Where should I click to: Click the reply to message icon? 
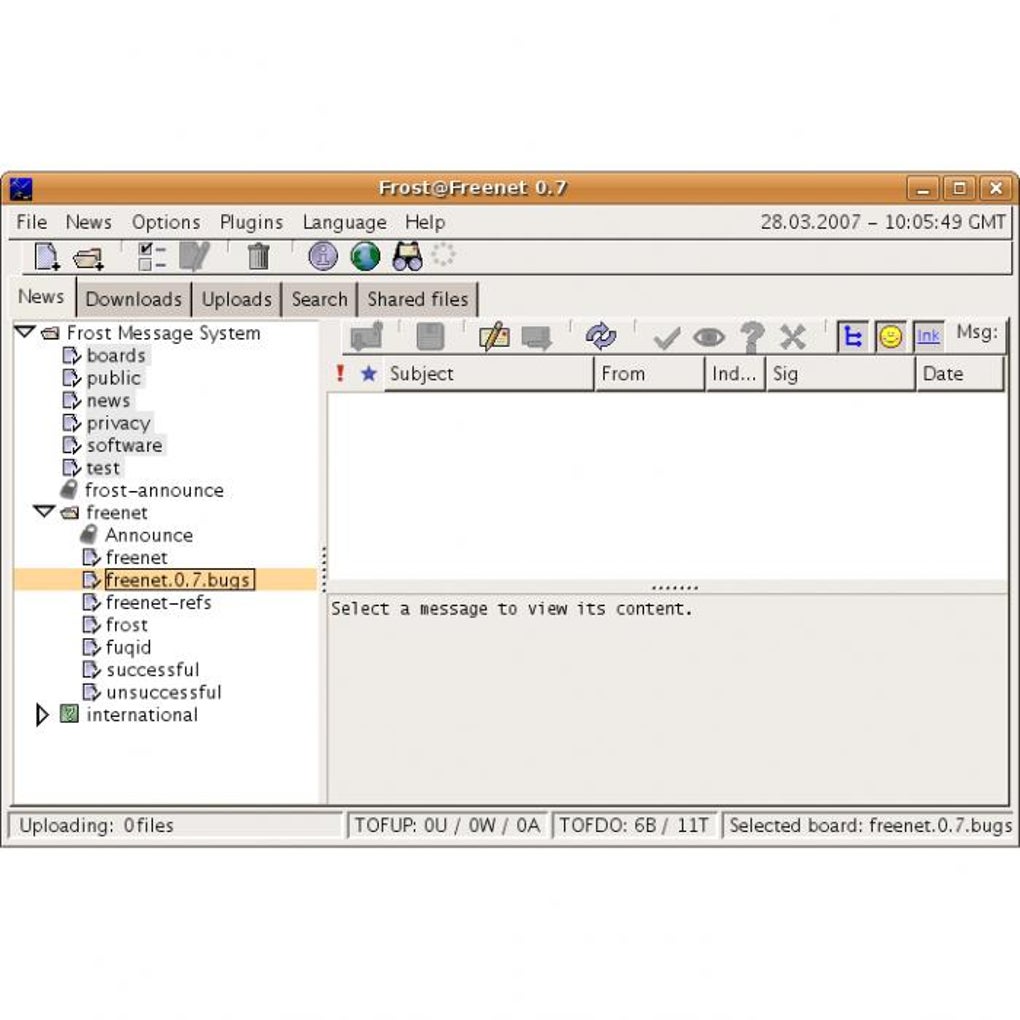coord(537,338)
